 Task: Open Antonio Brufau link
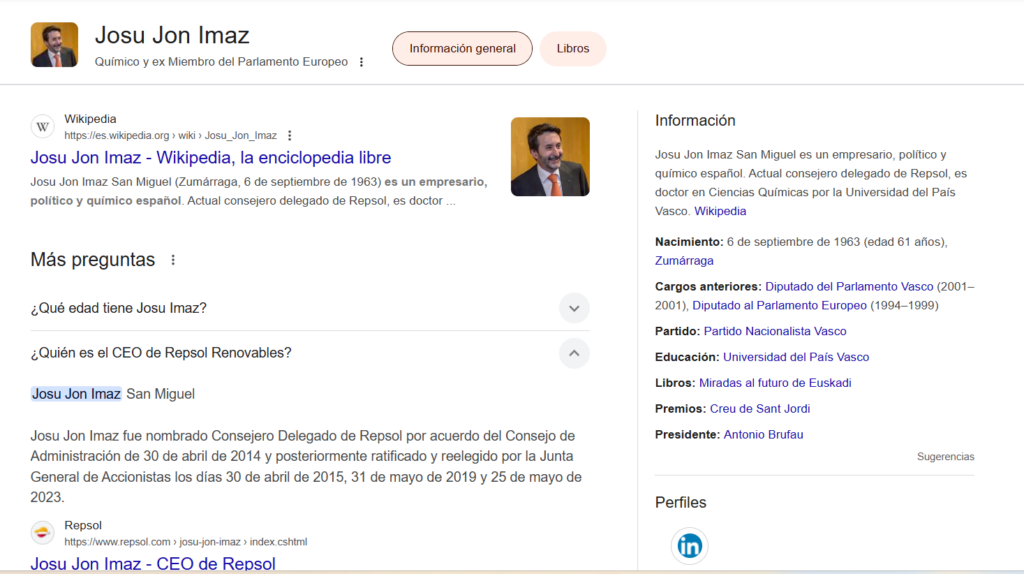point(763,434)
